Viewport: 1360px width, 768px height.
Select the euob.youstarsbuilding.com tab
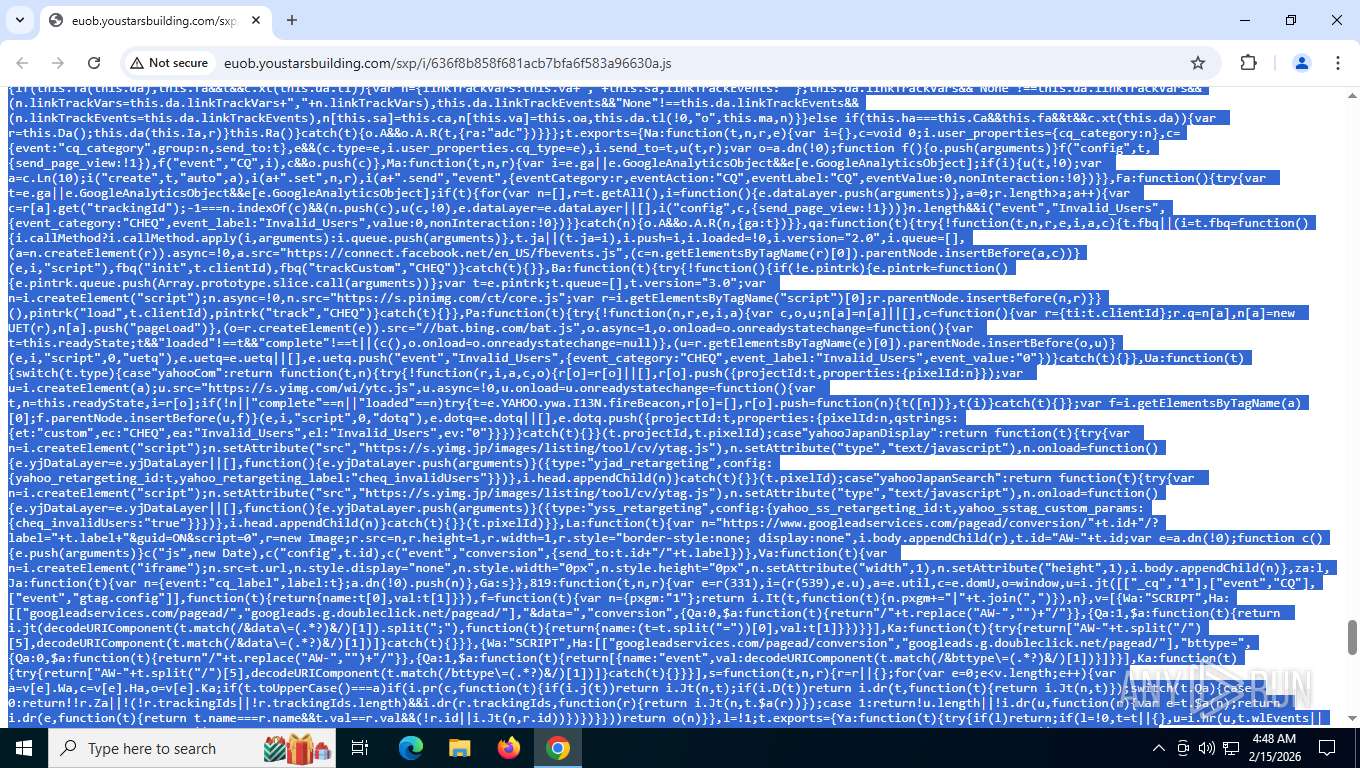pos(153,20)
